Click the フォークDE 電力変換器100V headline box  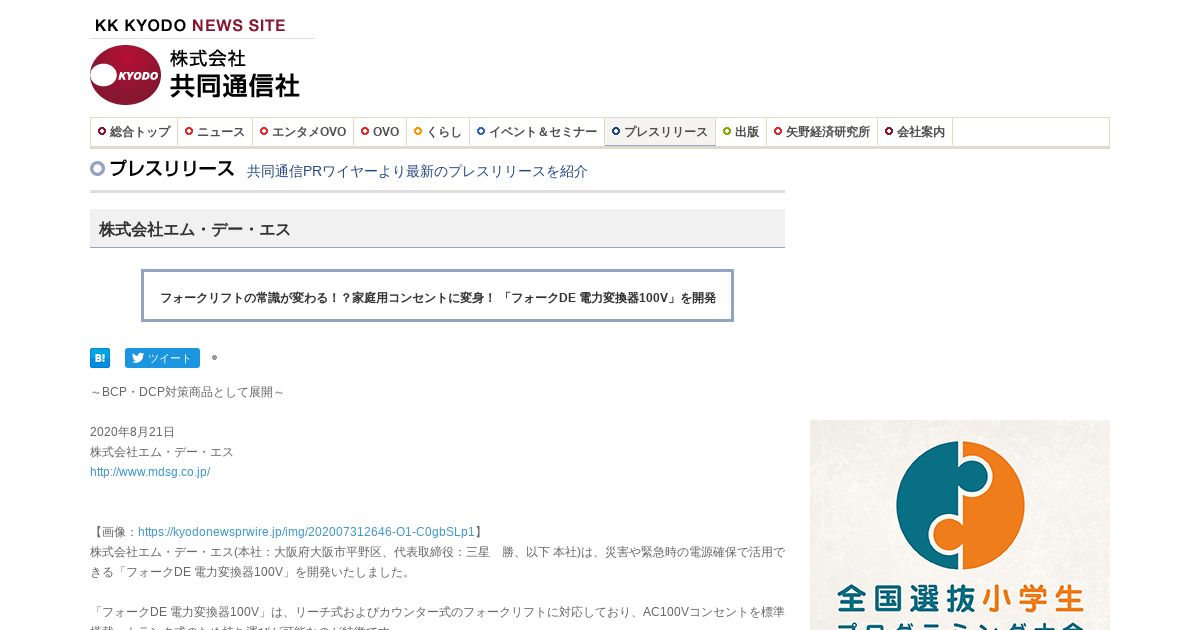click(437, 296)
